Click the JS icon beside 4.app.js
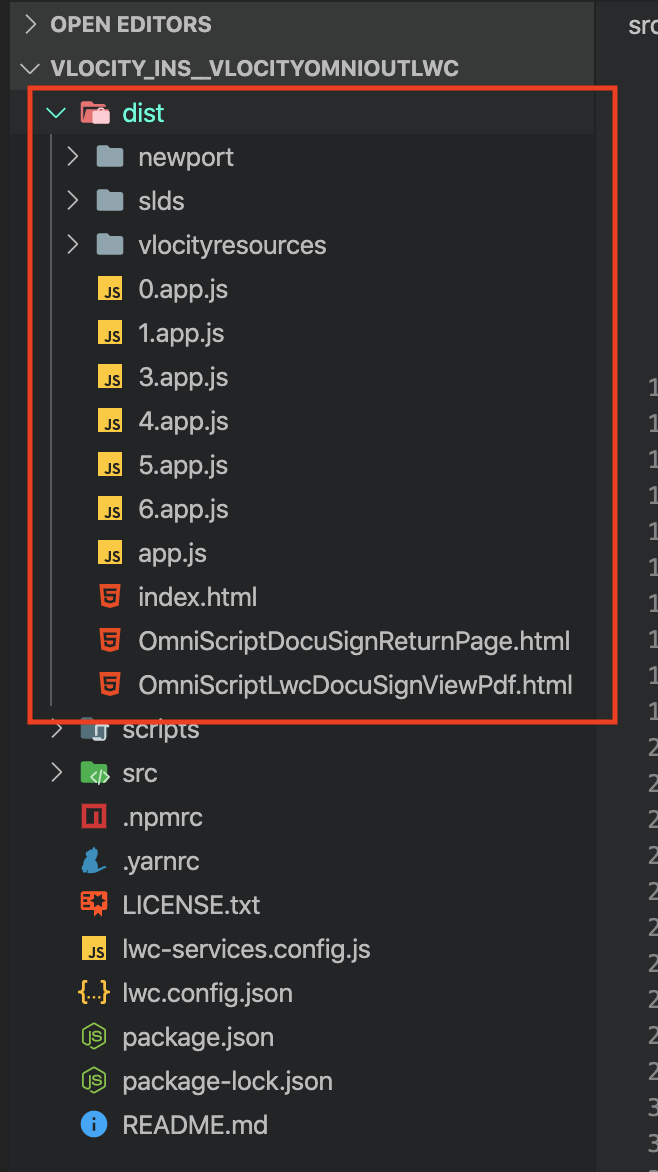This screenshot has height=1172, width=658. 110,422
